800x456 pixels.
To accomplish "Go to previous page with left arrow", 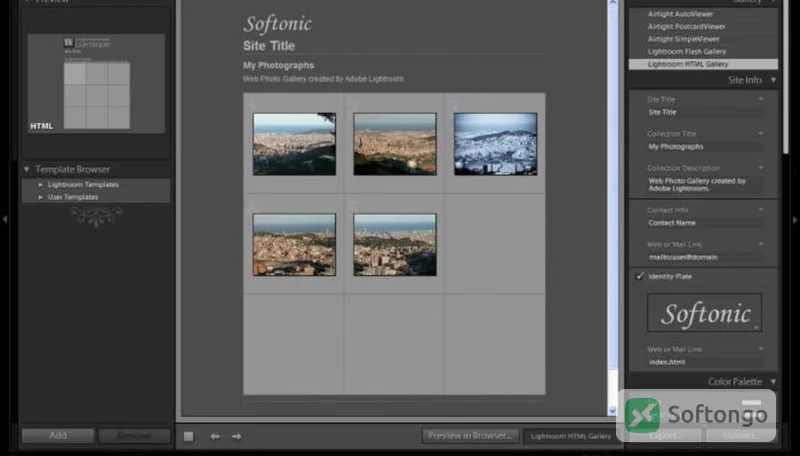I will pyautogui.click(x=215, y=436).
